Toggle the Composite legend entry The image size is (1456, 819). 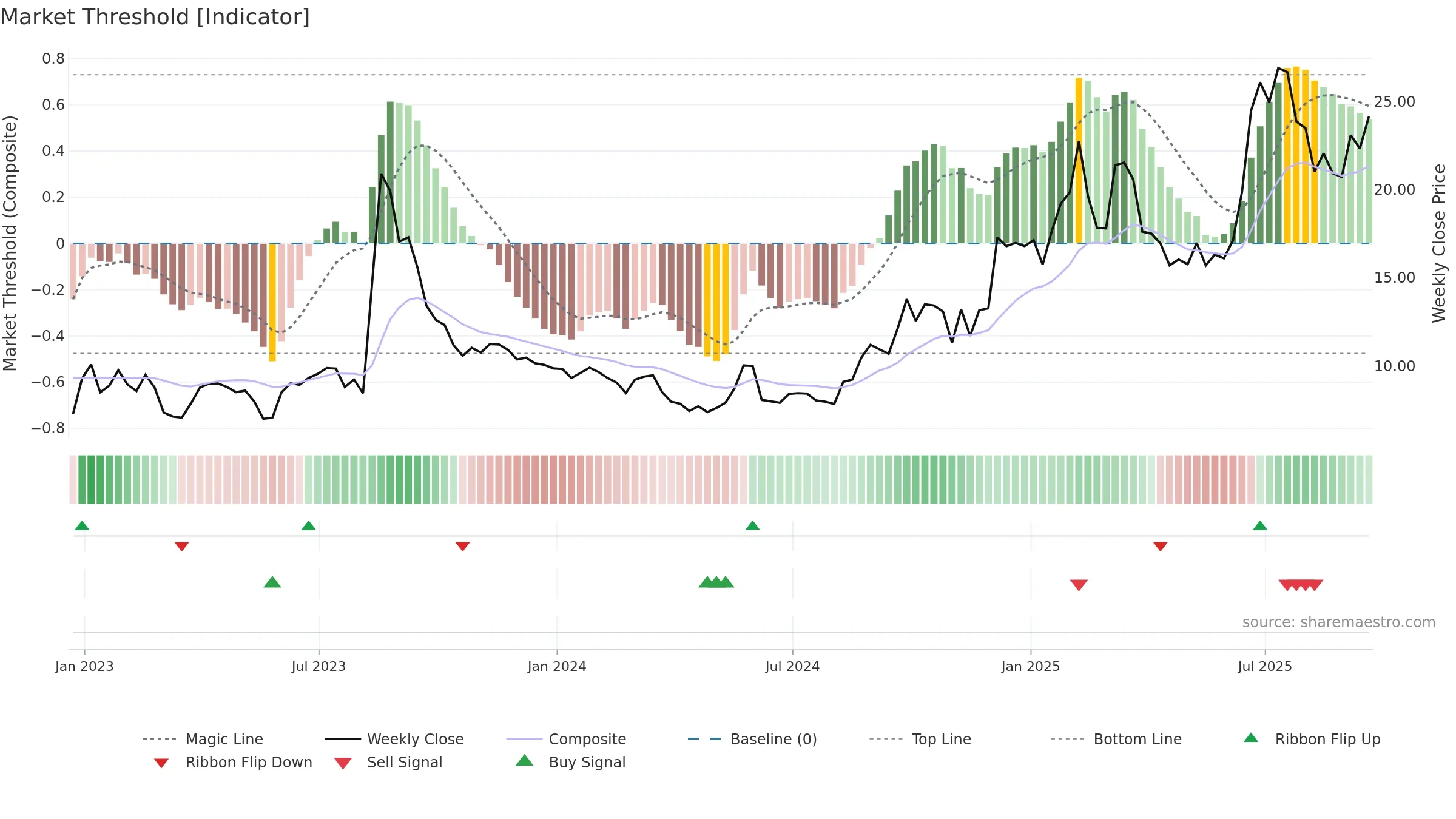[x=566, y=739]
